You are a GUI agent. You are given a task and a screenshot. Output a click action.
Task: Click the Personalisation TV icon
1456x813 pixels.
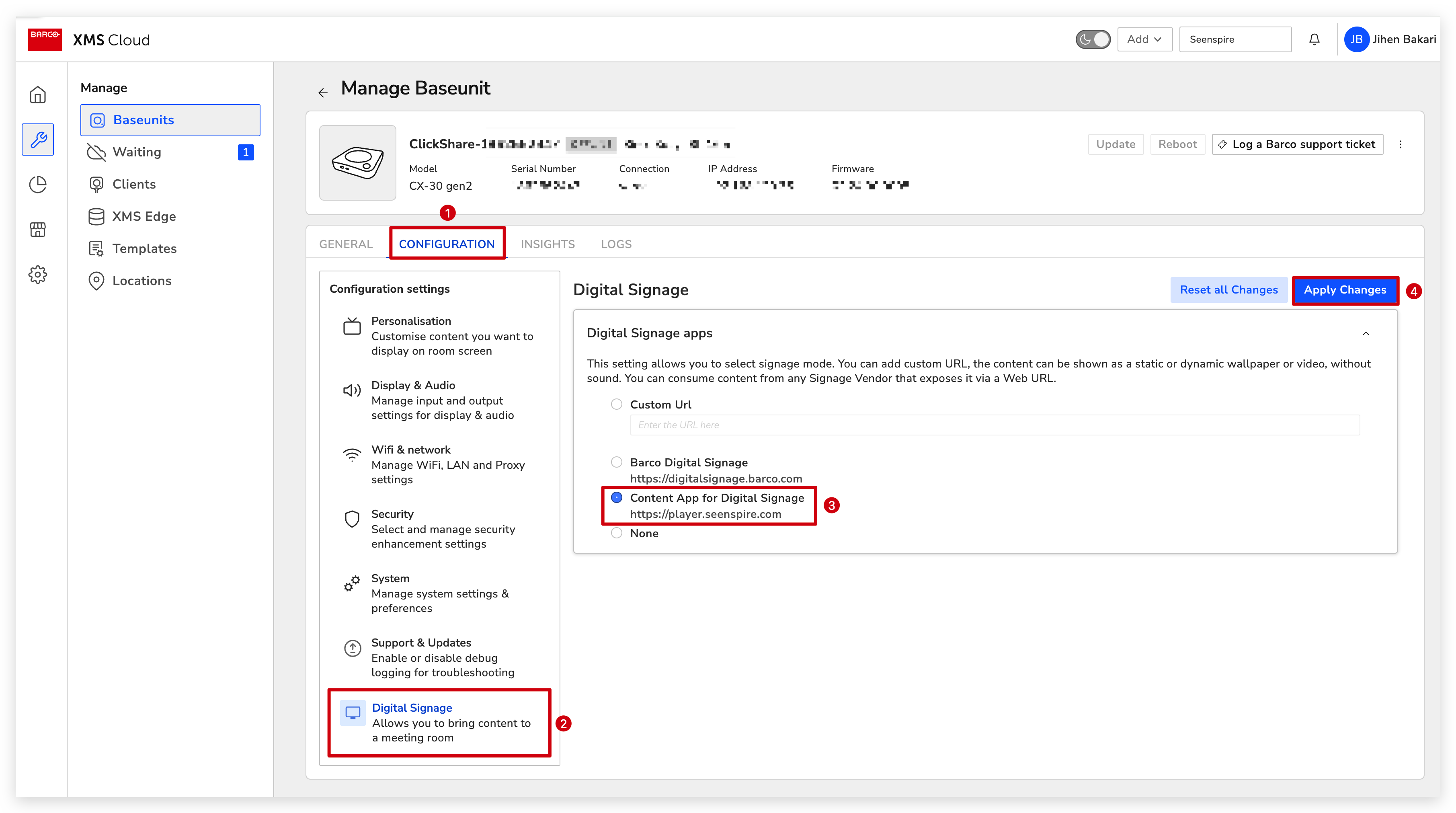coord(352,326)
